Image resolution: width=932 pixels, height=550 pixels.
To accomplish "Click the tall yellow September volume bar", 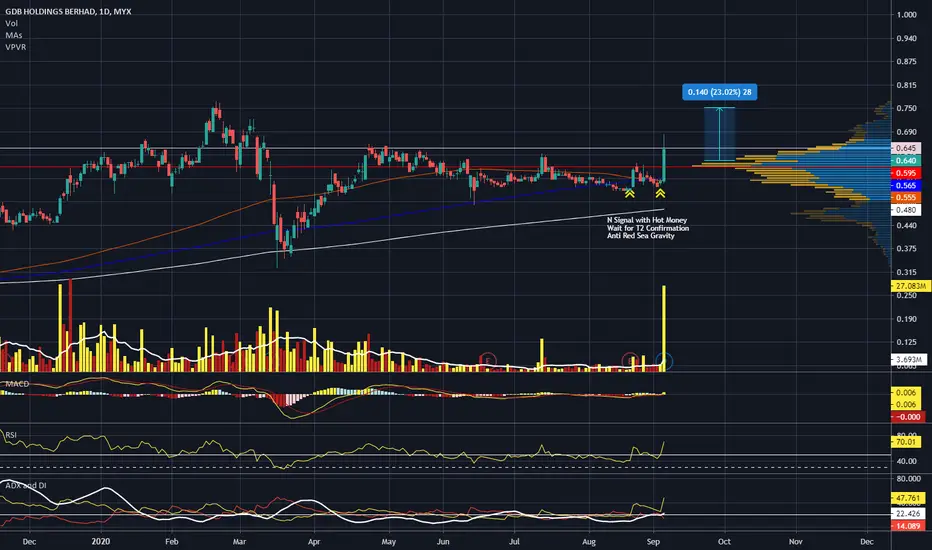I will click(x=663, y=328).
